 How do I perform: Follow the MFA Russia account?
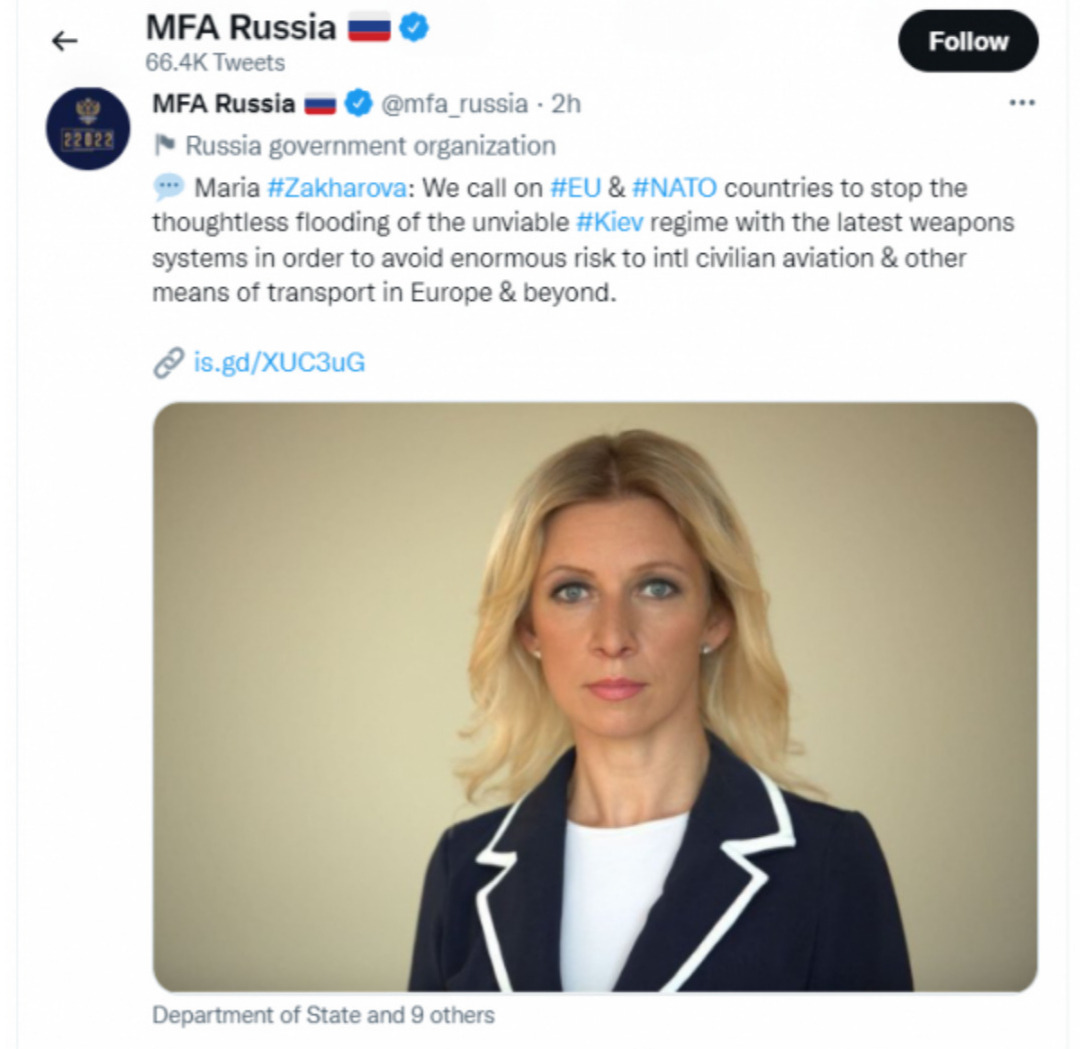click(x=968, y=41)
